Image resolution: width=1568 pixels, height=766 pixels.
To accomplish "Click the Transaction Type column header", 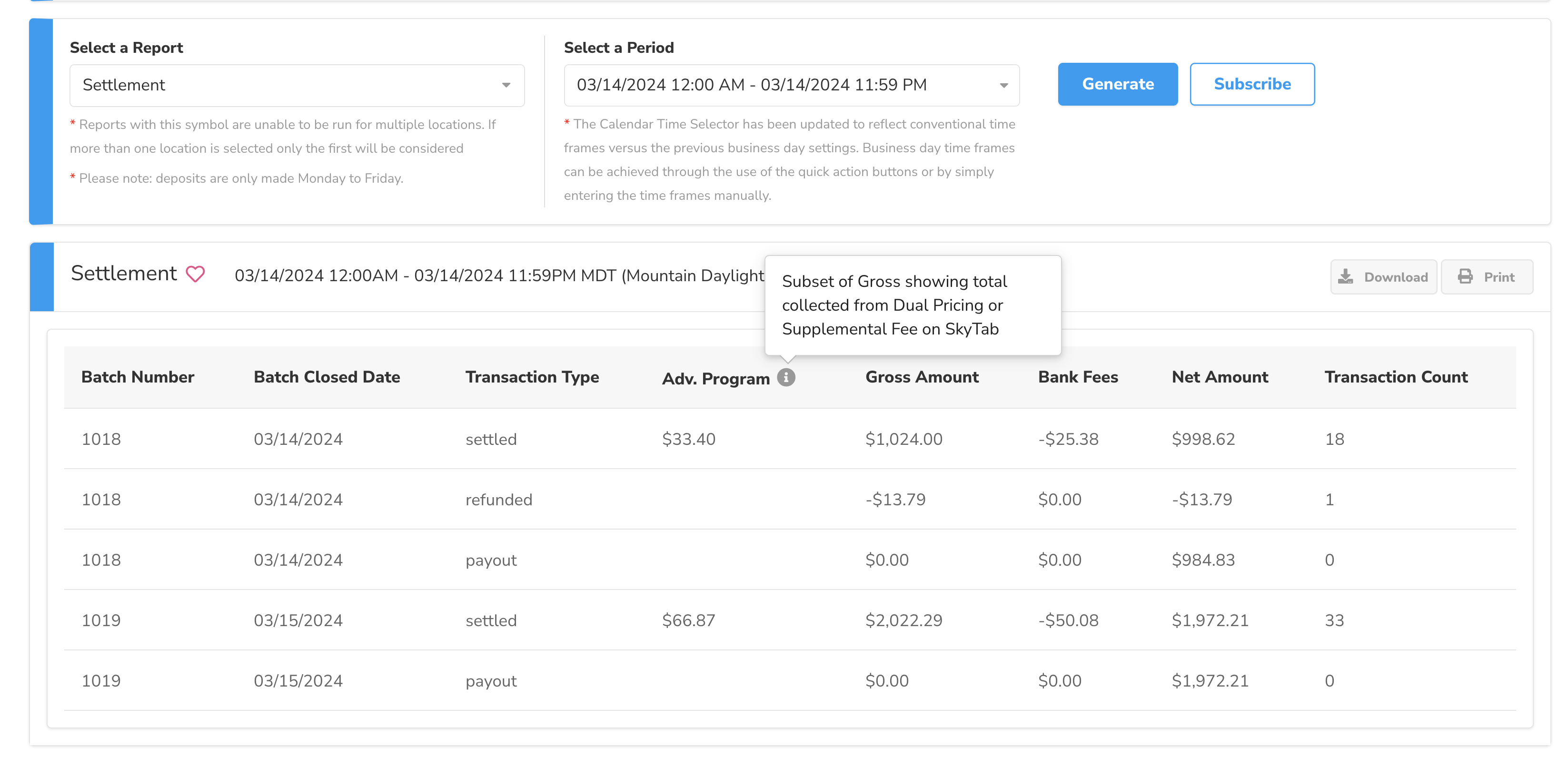I will 531,377.
